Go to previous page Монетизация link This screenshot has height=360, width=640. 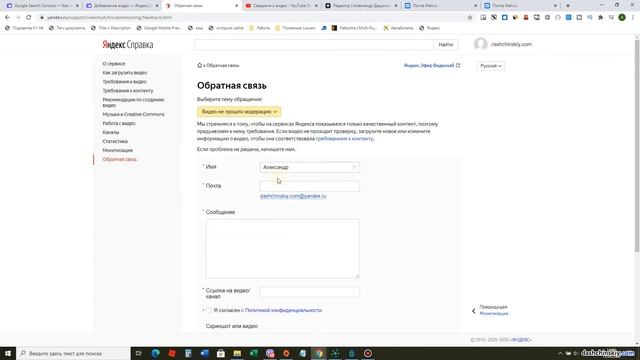click(494, 313)
